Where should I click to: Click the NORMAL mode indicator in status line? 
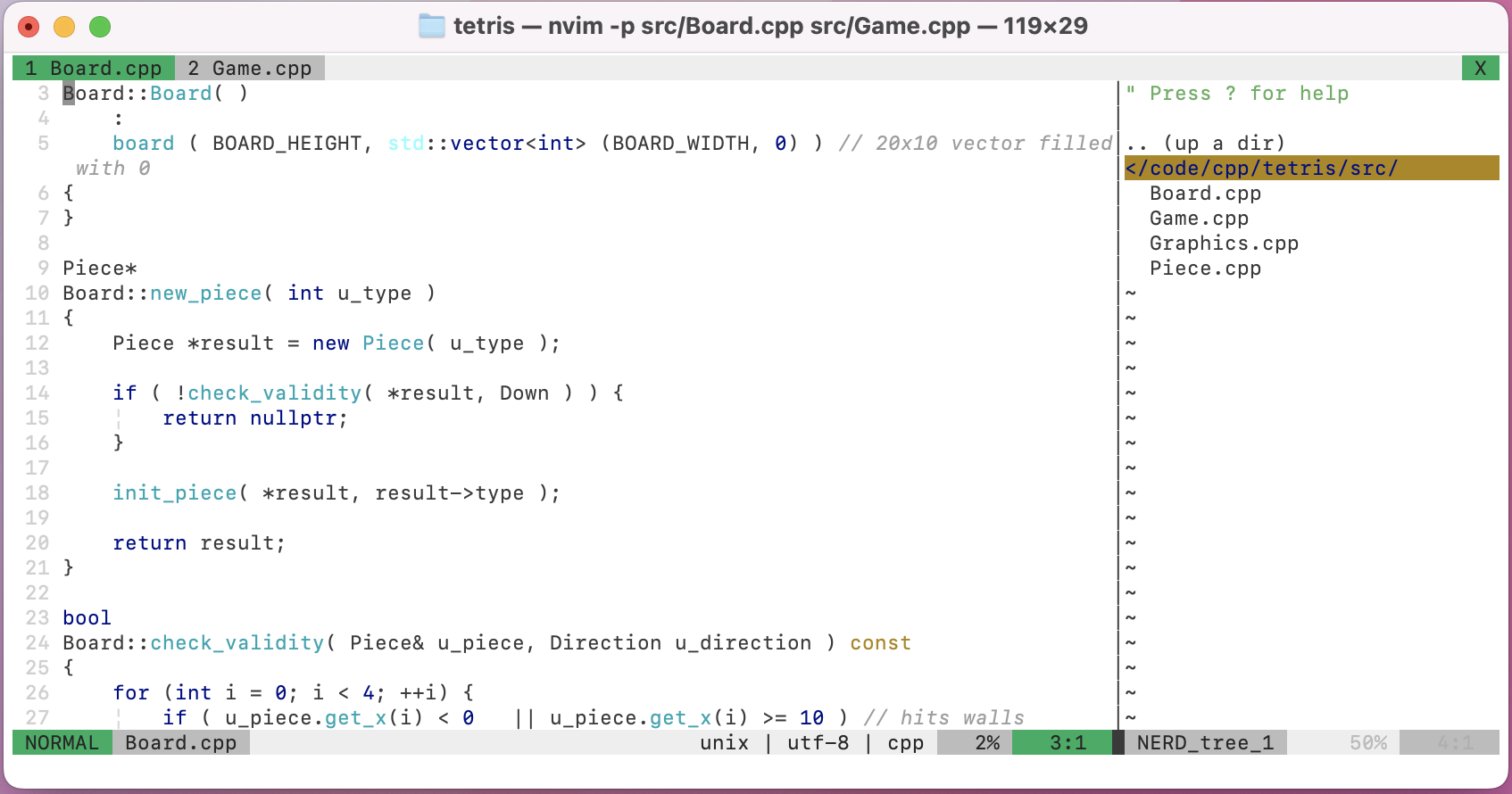point(62,743)
